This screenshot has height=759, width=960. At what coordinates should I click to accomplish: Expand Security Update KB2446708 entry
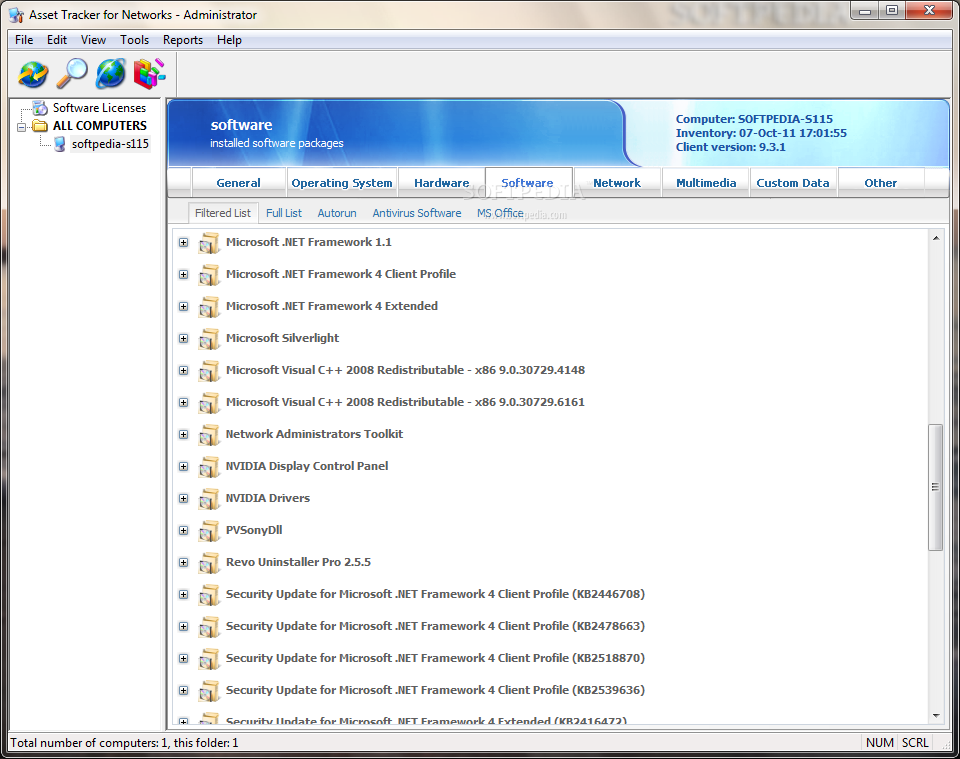184,594
